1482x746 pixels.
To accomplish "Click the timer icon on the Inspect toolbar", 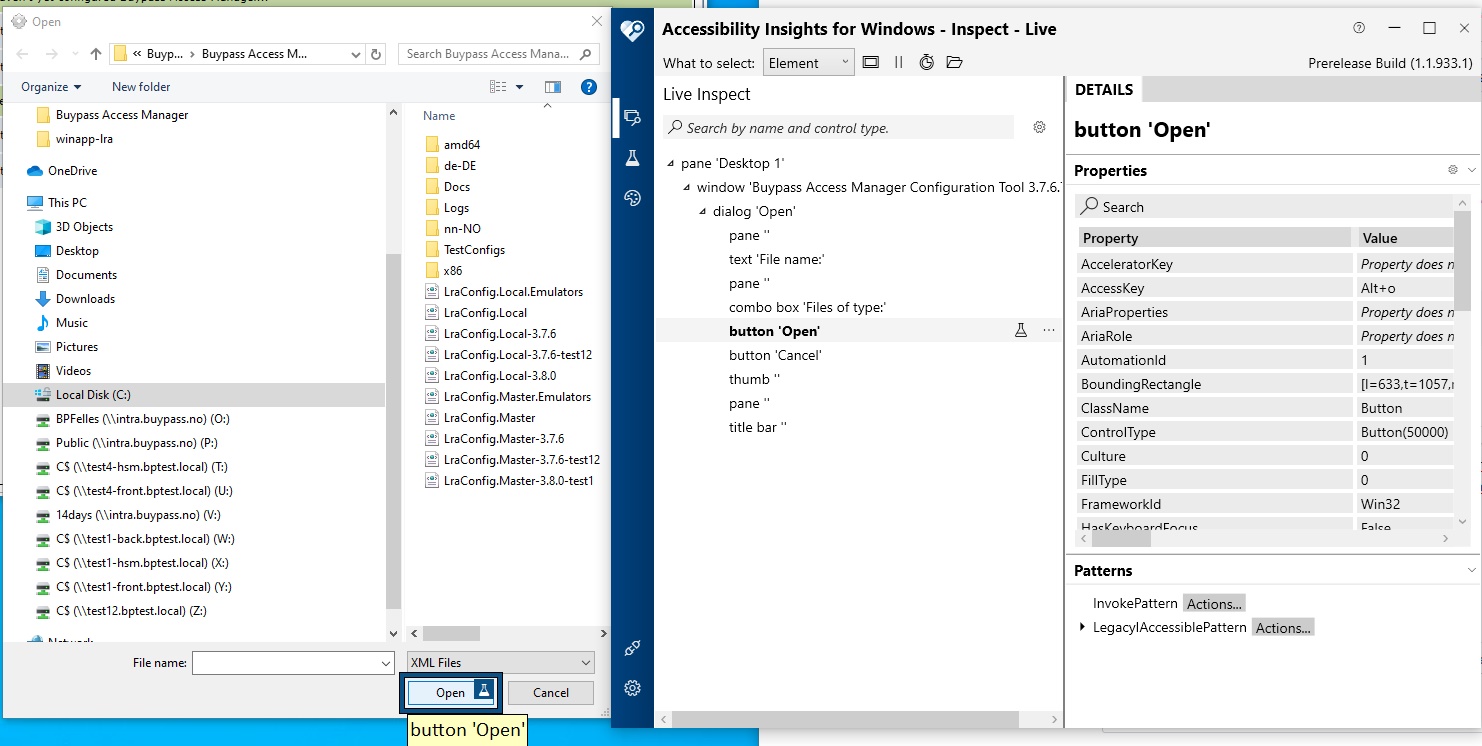I will pos(925,62).
